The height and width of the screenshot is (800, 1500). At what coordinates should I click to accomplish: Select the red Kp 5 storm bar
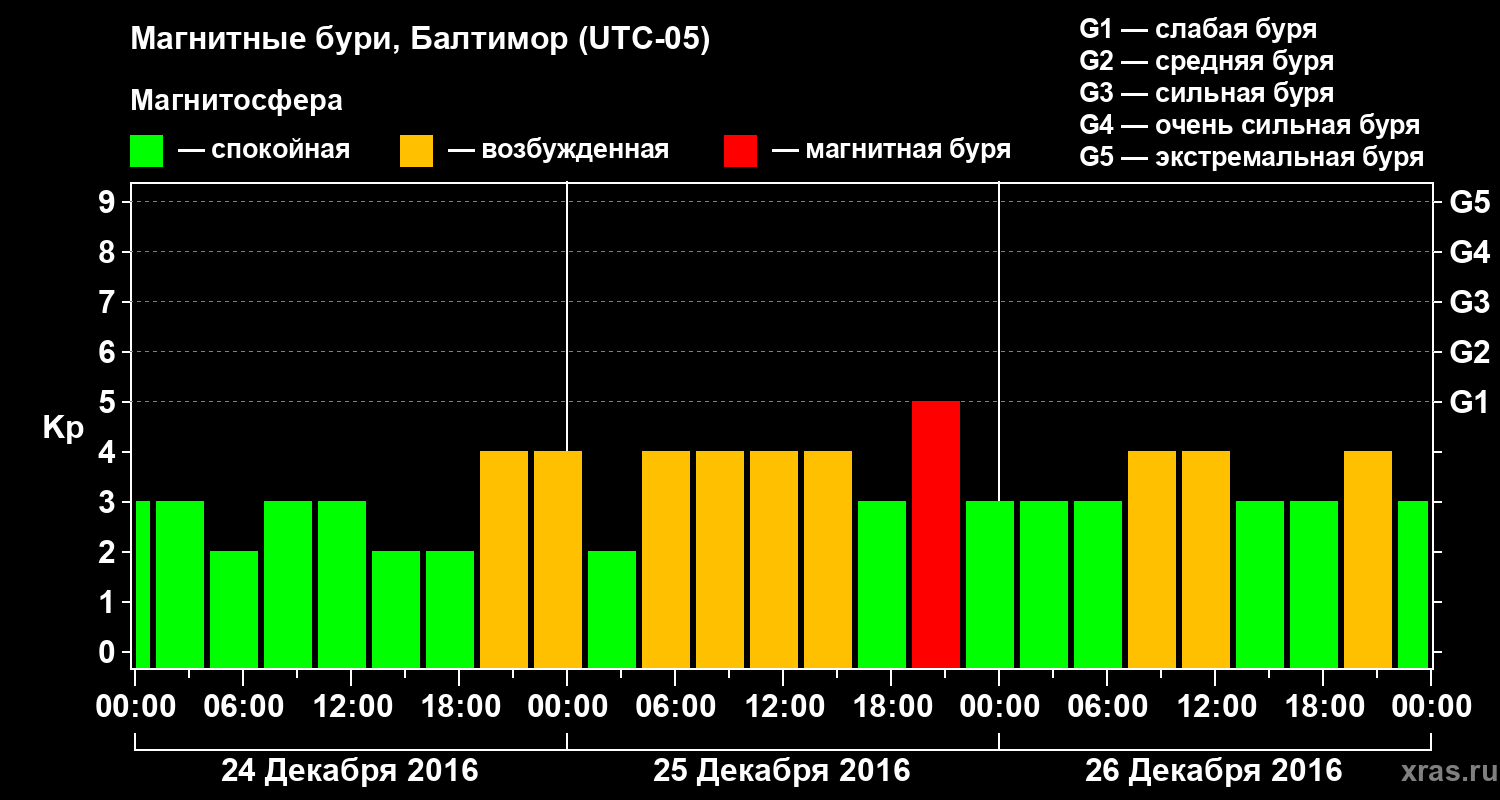click(936, 534)
